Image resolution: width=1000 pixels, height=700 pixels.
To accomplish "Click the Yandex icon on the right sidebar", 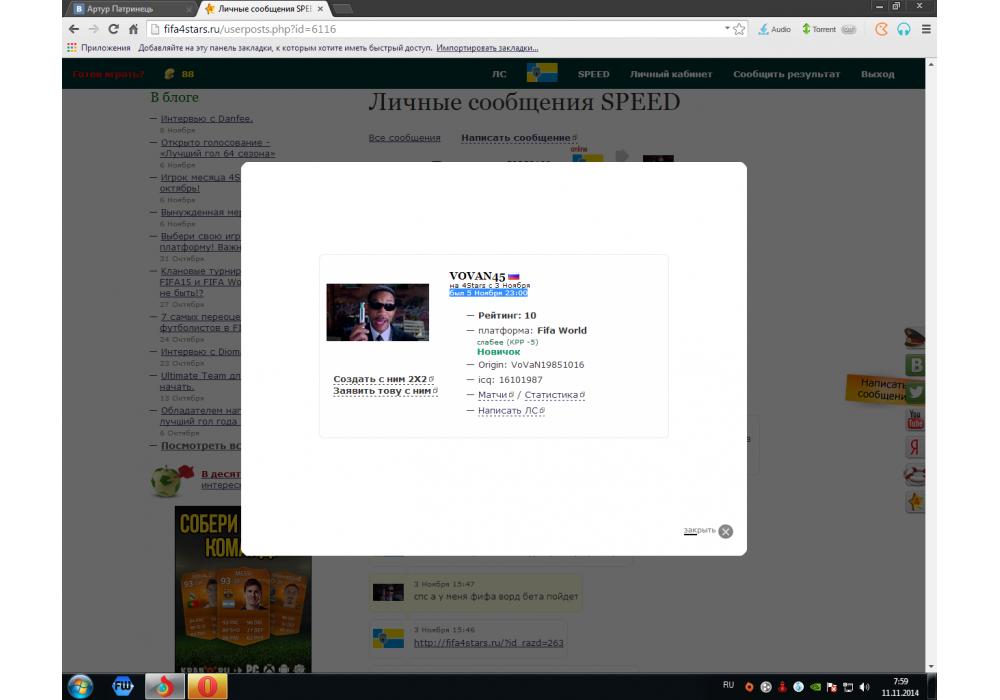I will click(914, 447).
